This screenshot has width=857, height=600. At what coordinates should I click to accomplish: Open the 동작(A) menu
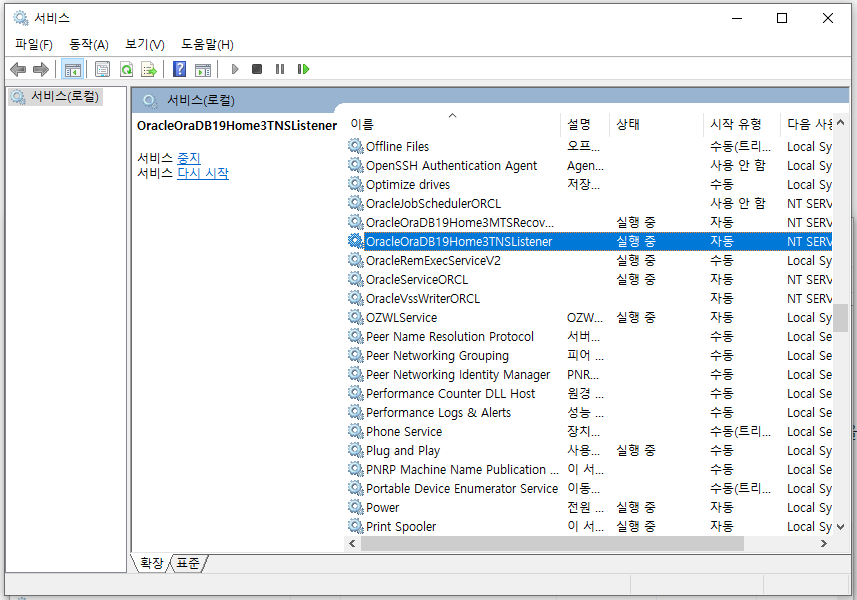[89, 44]
